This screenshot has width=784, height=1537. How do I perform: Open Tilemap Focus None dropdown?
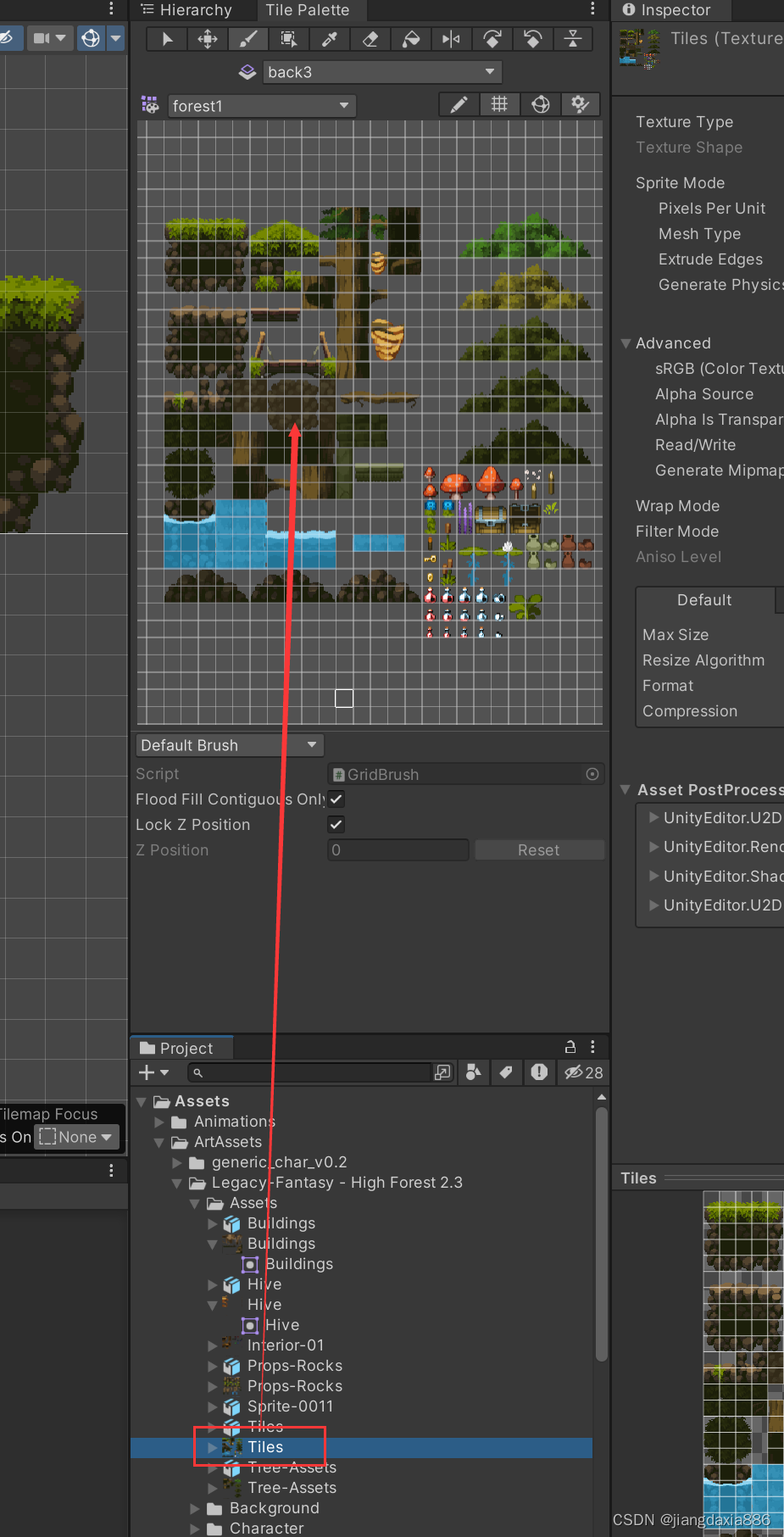coord(76,1138)
